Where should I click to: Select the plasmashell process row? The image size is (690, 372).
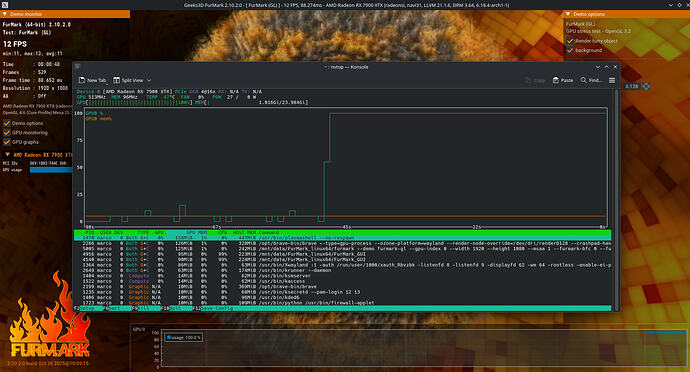pyautogui.click(x=342, y=238)
